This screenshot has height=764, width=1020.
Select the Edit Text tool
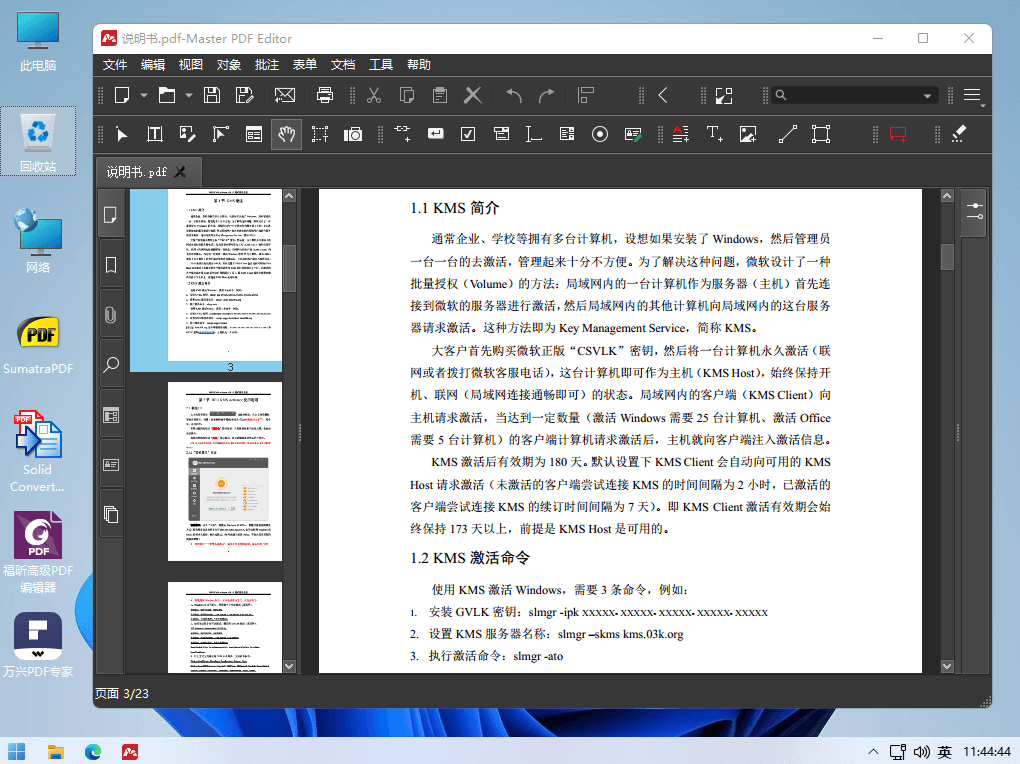[155, 134]
